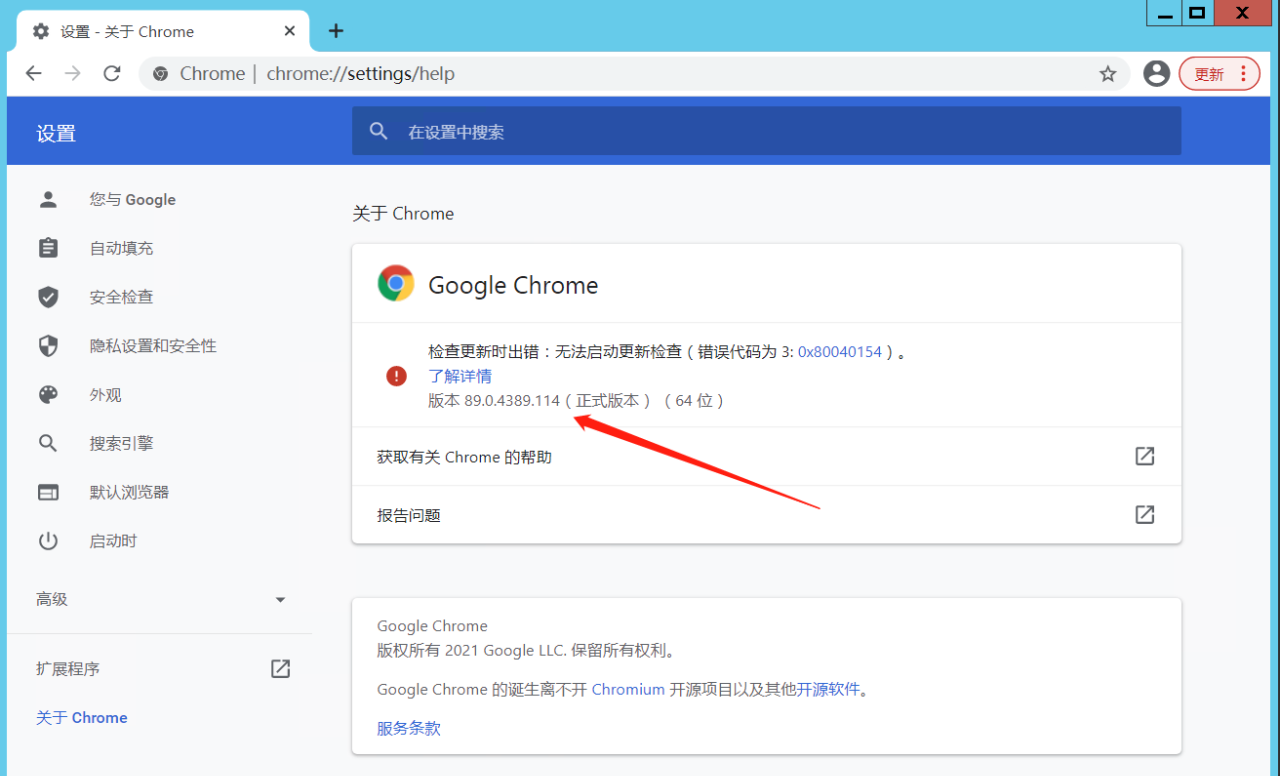The height and width of the screenshot is (776, 1280).
Task: Open 报告问题 external link icon
Action: pyautogui.click(x=1145, y=514)
